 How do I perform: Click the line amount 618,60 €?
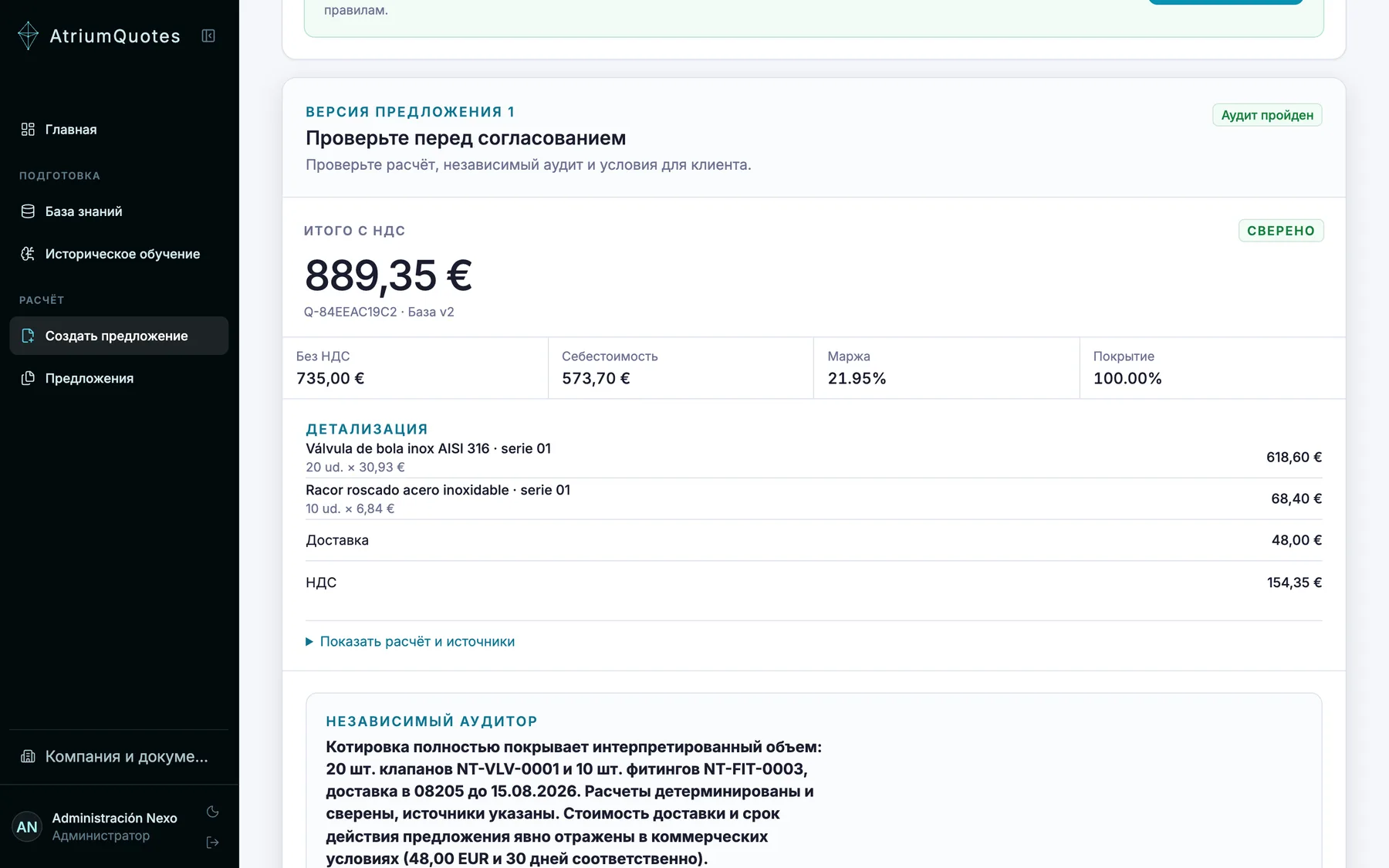(1294, 458)
